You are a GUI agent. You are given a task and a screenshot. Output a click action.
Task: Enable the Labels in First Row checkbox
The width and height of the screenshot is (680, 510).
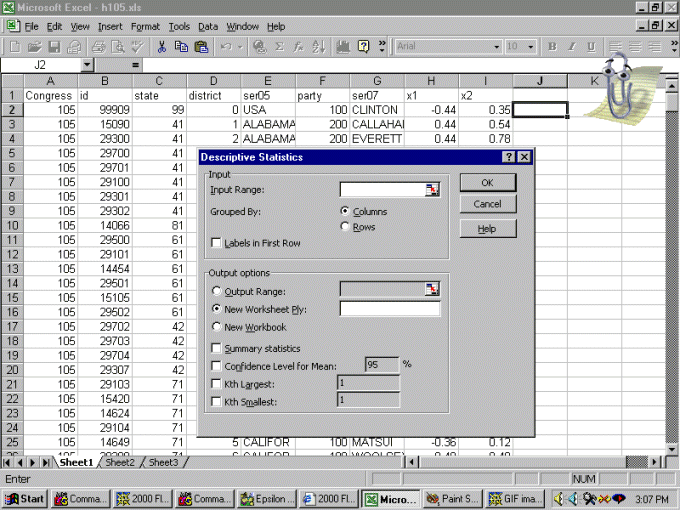click(x=216, y=243)
